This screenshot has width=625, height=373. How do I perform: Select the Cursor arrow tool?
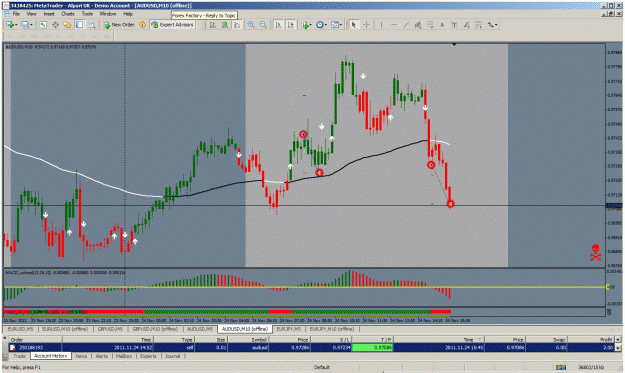(353, 25)
